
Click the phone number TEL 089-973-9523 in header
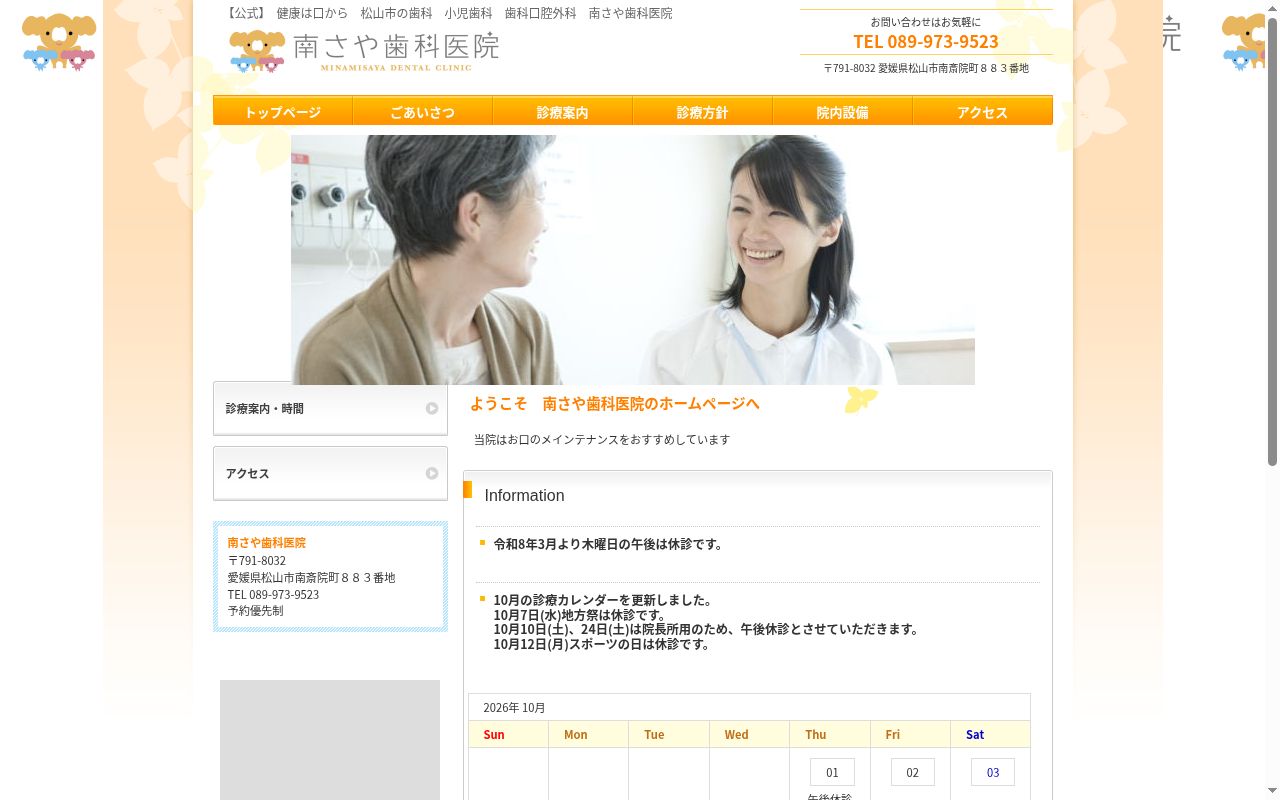926,41
